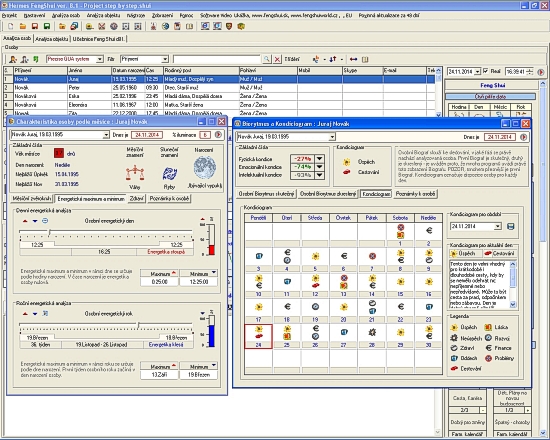Open the Nastavení menu

pos(34,15)
